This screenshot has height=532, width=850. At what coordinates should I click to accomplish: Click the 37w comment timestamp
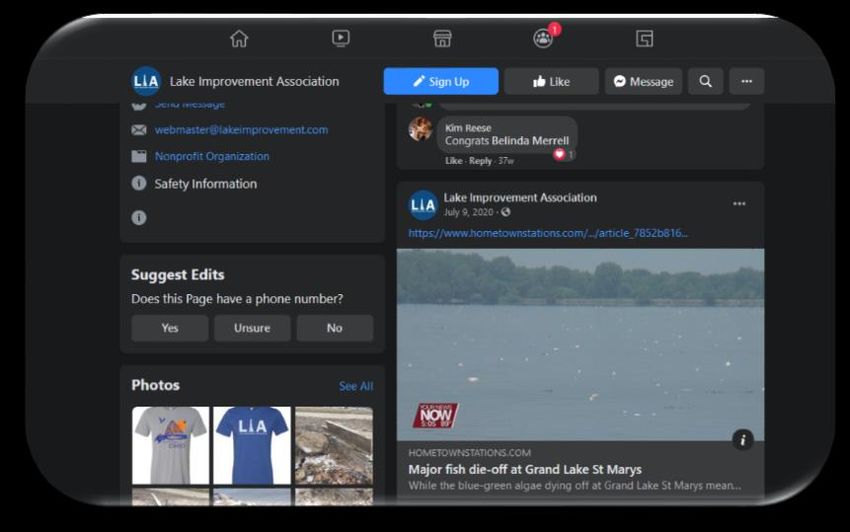click(506, 161)
